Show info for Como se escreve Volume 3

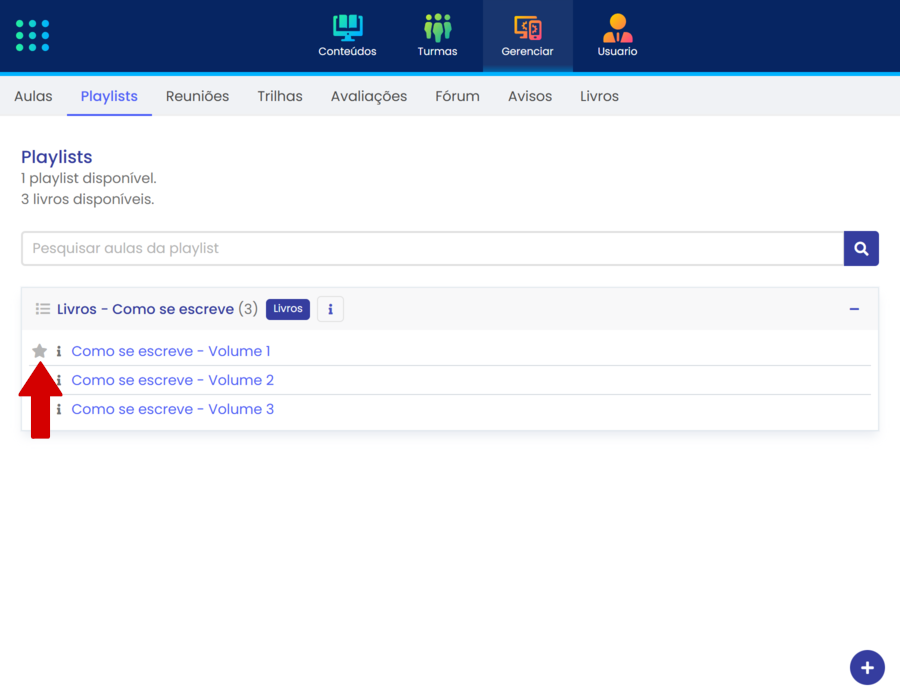pos(59,410)
